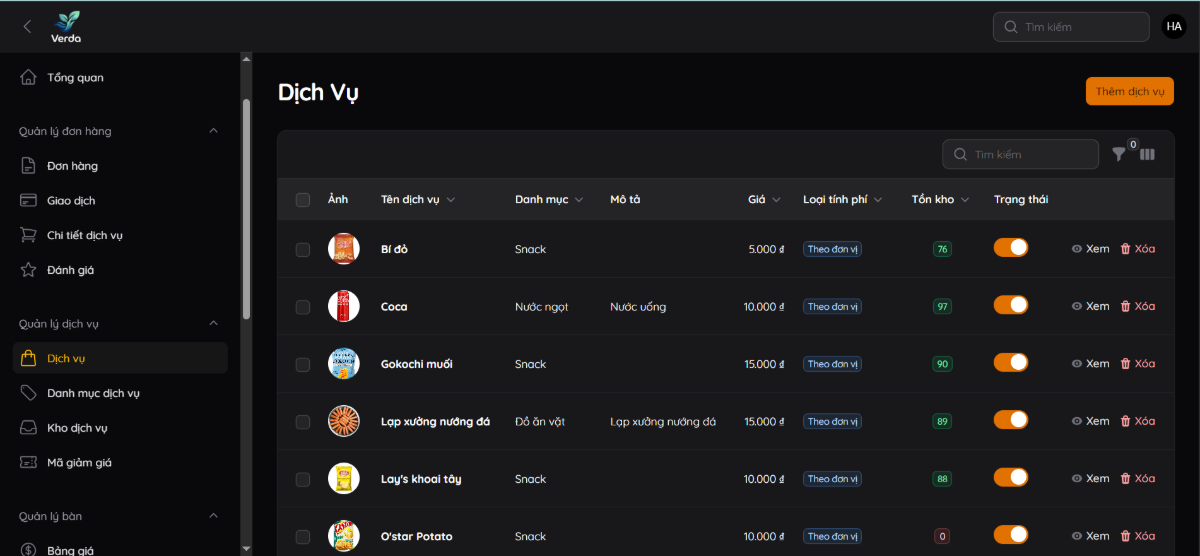Delete the Coca row with Xóa
Image resolution: width=1200 pixels, height=556 pixels.
(x=1137, y=306)
